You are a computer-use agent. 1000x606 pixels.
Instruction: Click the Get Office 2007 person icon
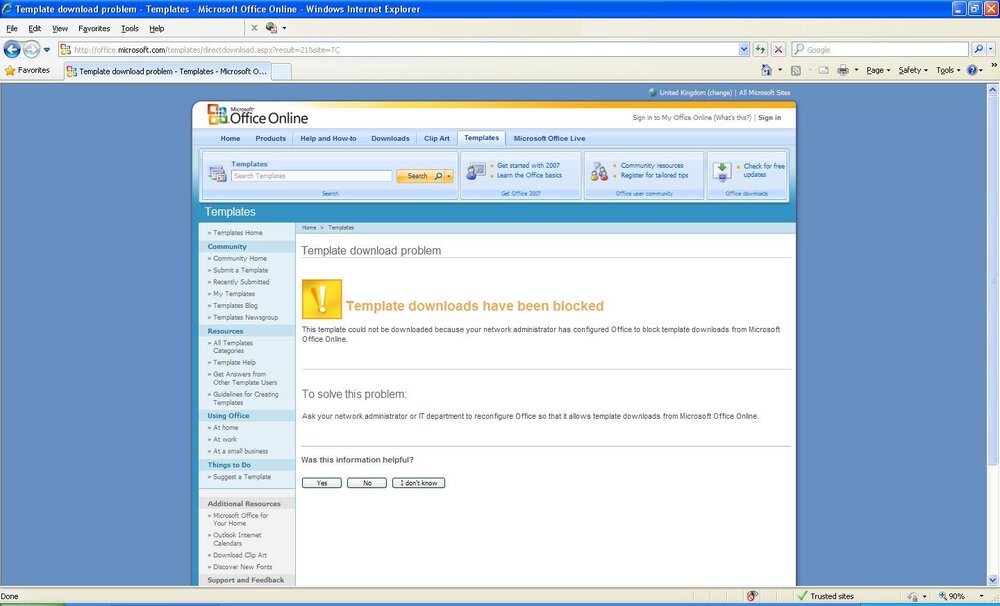[476, 171]
